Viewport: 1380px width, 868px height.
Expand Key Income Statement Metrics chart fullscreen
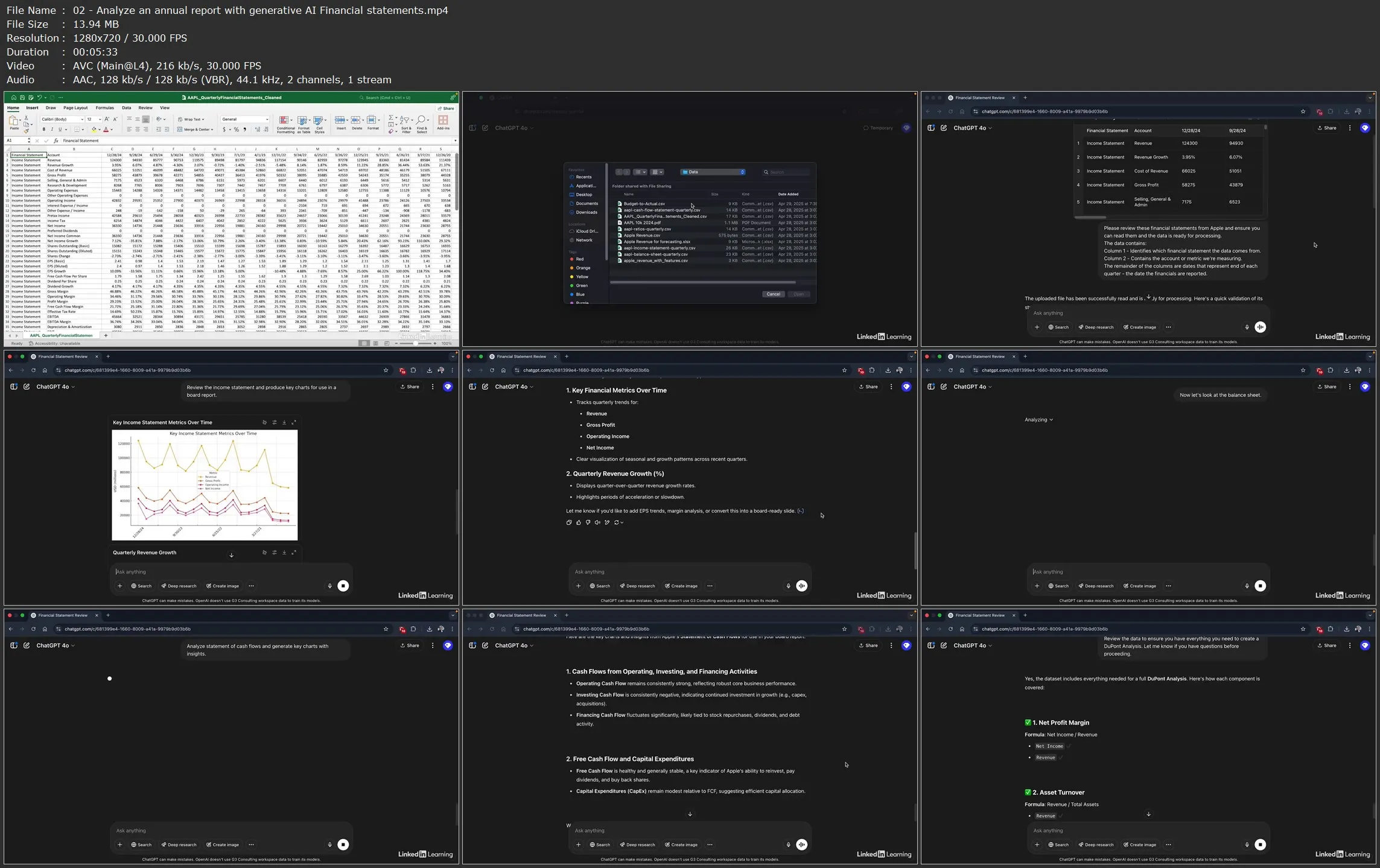(294, 422)
